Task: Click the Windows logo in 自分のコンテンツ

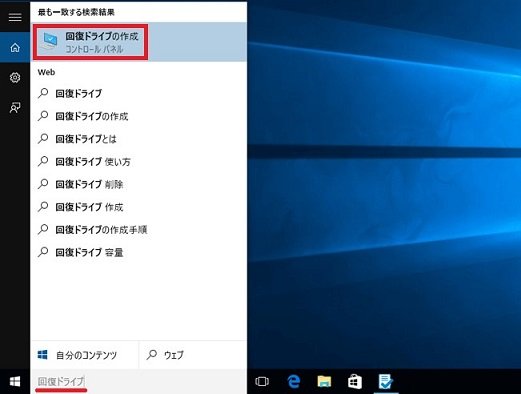Action: tap(43, 355)
